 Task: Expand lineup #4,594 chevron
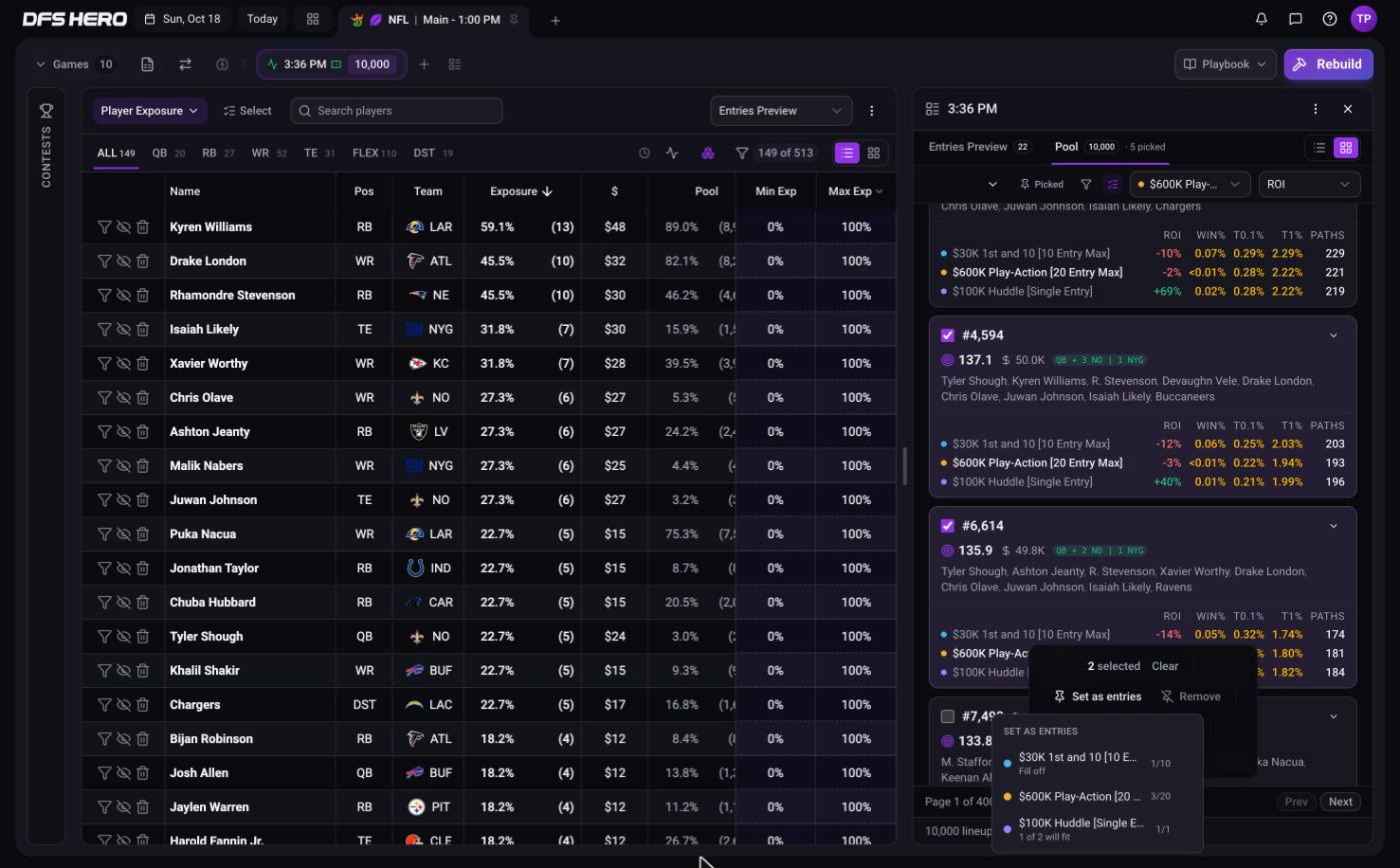pos(1333,335)
